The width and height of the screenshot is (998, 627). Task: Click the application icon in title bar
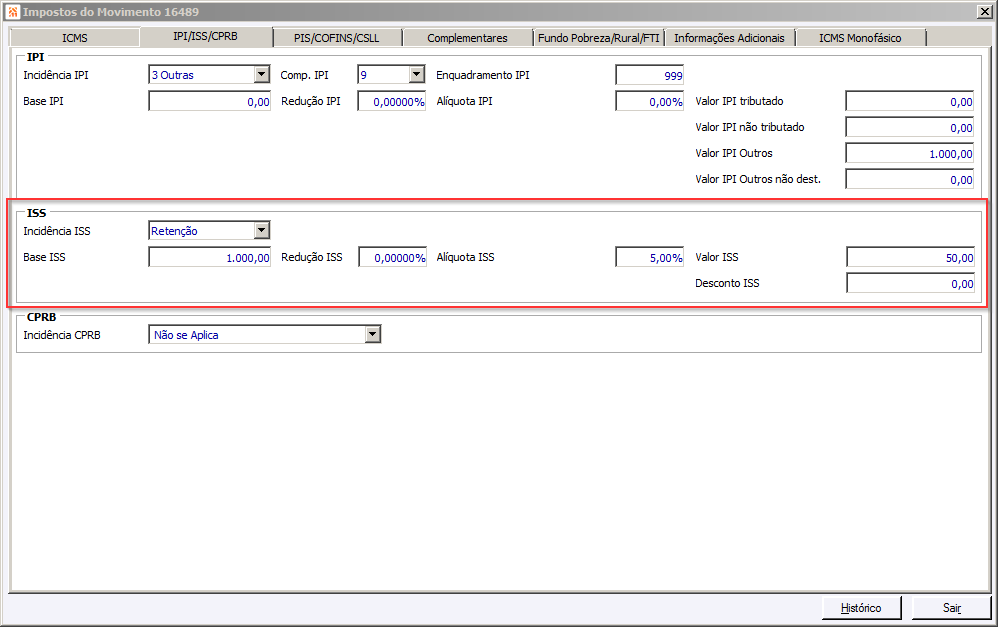13,11
